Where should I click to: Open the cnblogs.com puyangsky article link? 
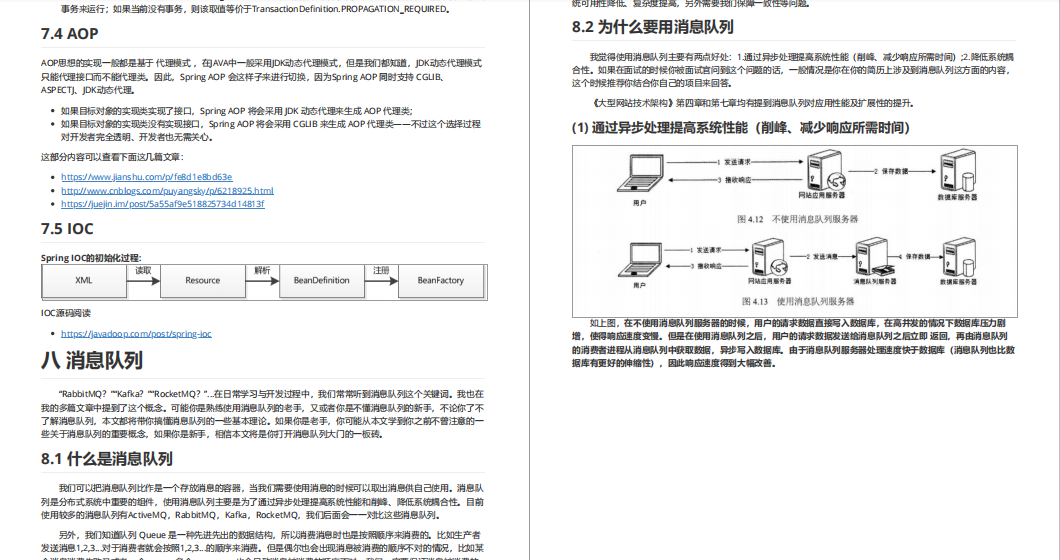click(167, 191)
